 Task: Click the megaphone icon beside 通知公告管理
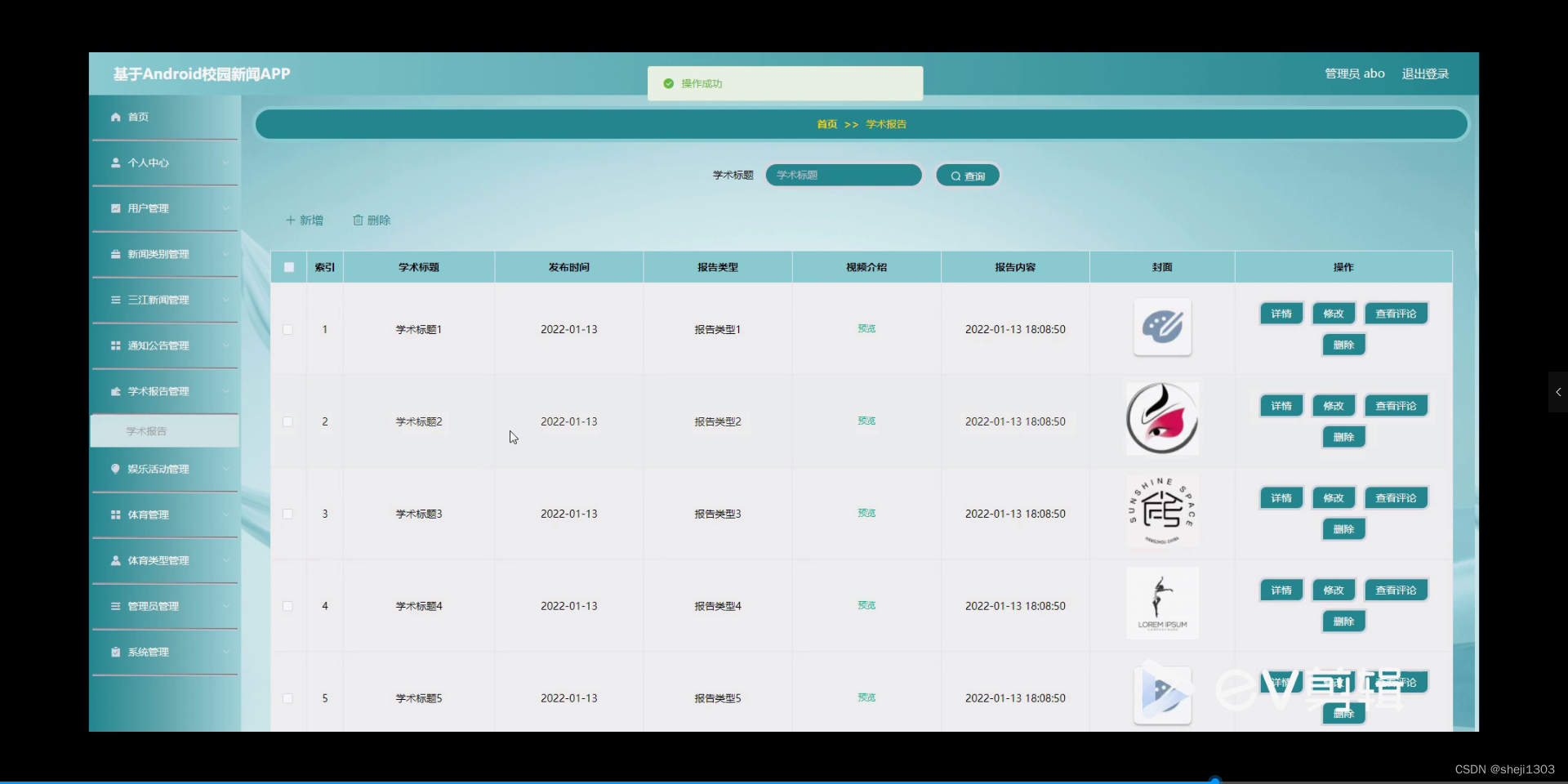(x=116, y=345)
